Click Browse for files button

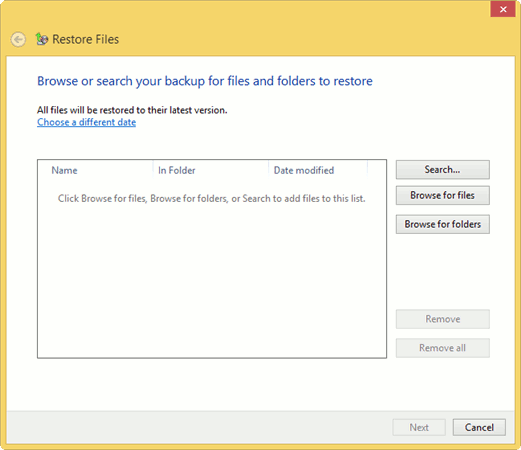click(442, 195)
